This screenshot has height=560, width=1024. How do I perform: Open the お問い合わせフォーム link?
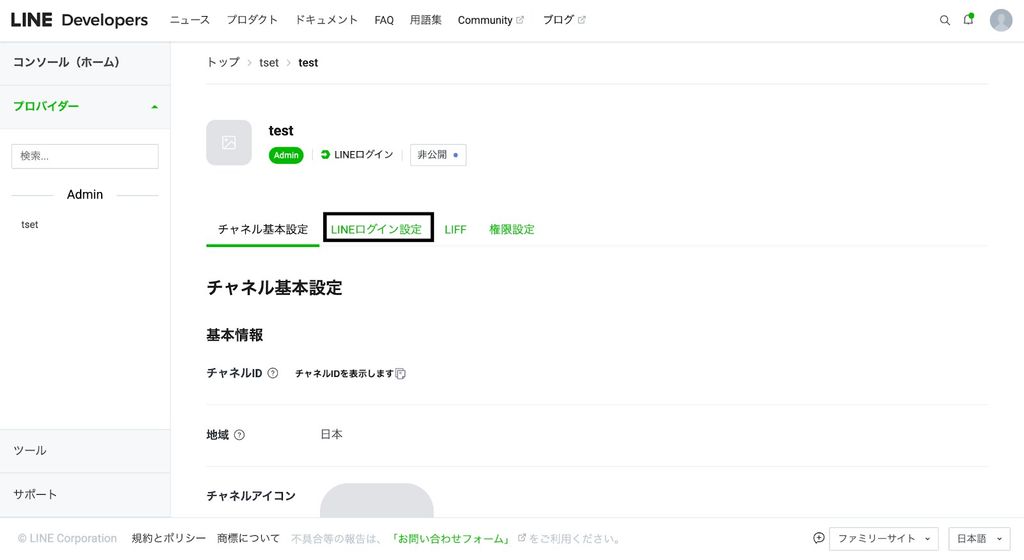(x=450, y=538)
